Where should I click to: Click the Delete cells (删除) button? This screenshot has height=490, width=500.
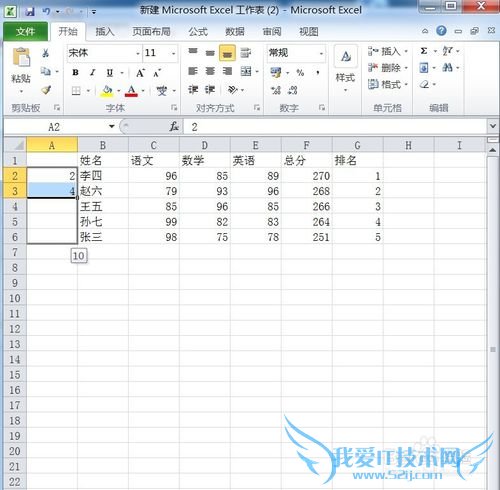[x=388, y=68]
